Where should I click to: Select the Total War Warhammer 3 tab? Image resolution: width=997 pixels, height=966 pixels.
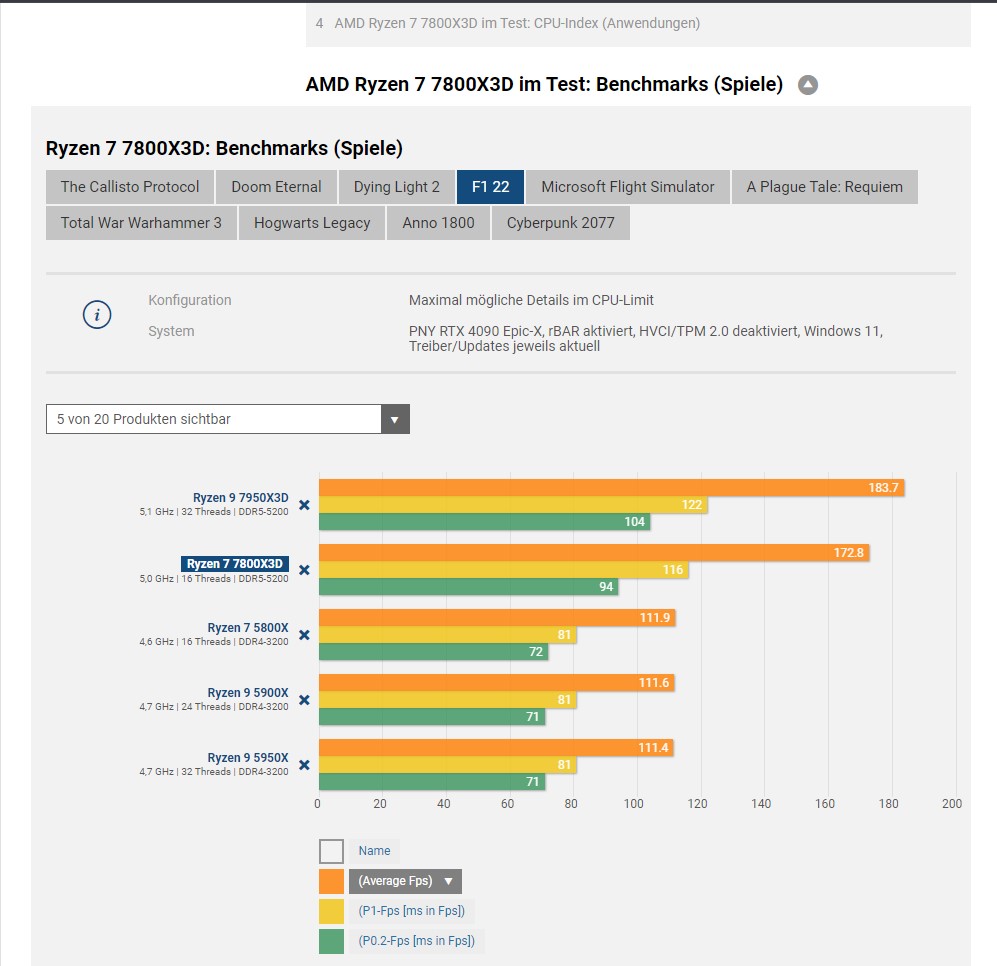(141, 223)
